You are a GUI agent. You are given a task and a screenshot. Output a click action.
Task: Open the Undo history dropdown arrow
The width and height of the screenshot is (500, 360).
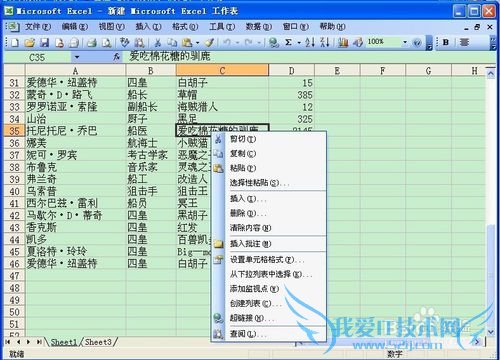237,43
